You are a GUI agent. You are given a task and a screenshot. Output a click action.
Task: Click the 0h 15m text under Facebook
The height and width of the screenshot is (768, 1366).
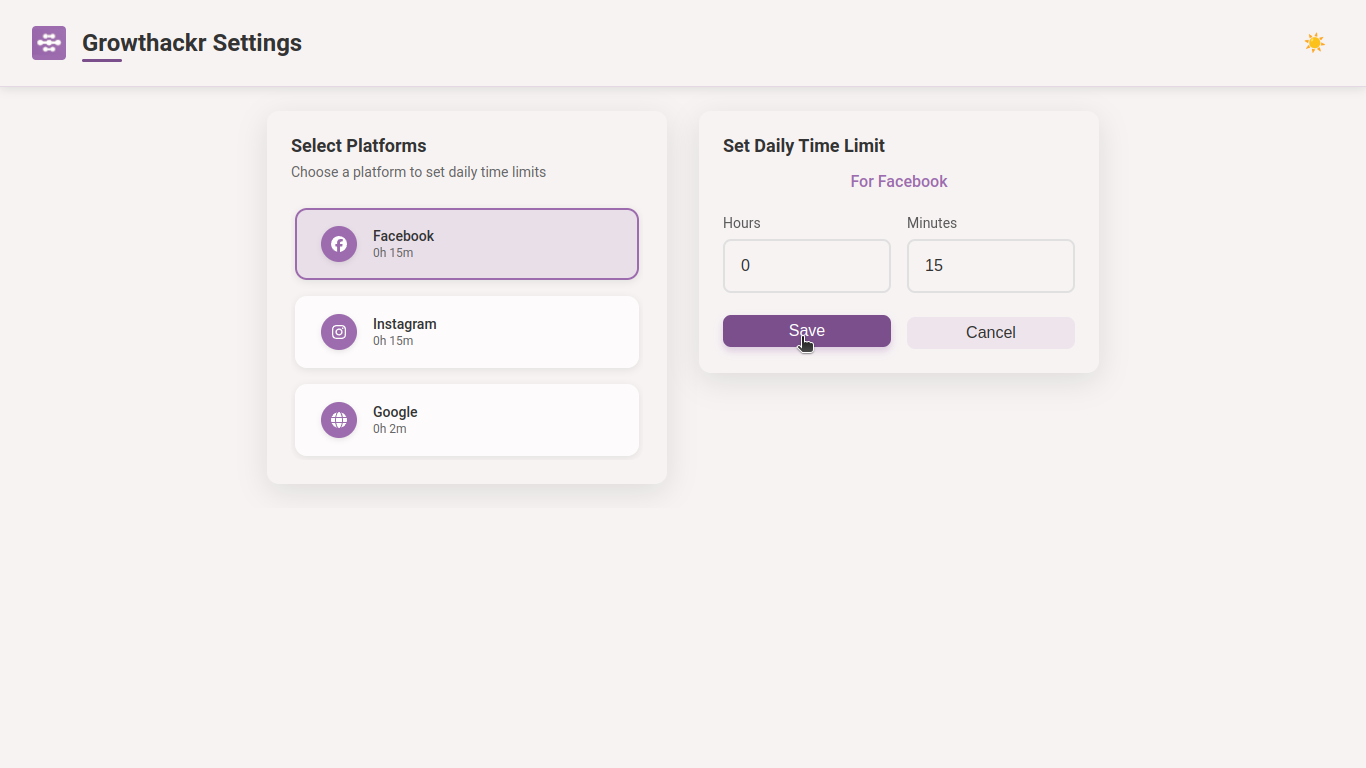(x=393, y=253)
